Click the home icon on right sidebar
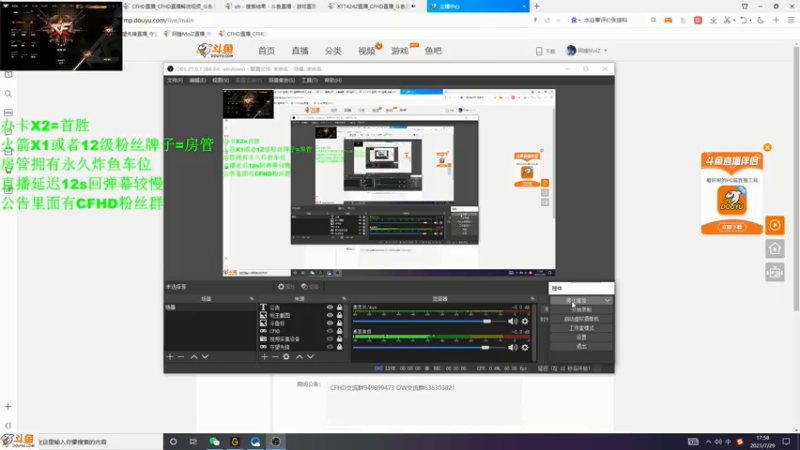Image resolution: width=800 pixels, height=450 pixels. click(x=774, y=248)
